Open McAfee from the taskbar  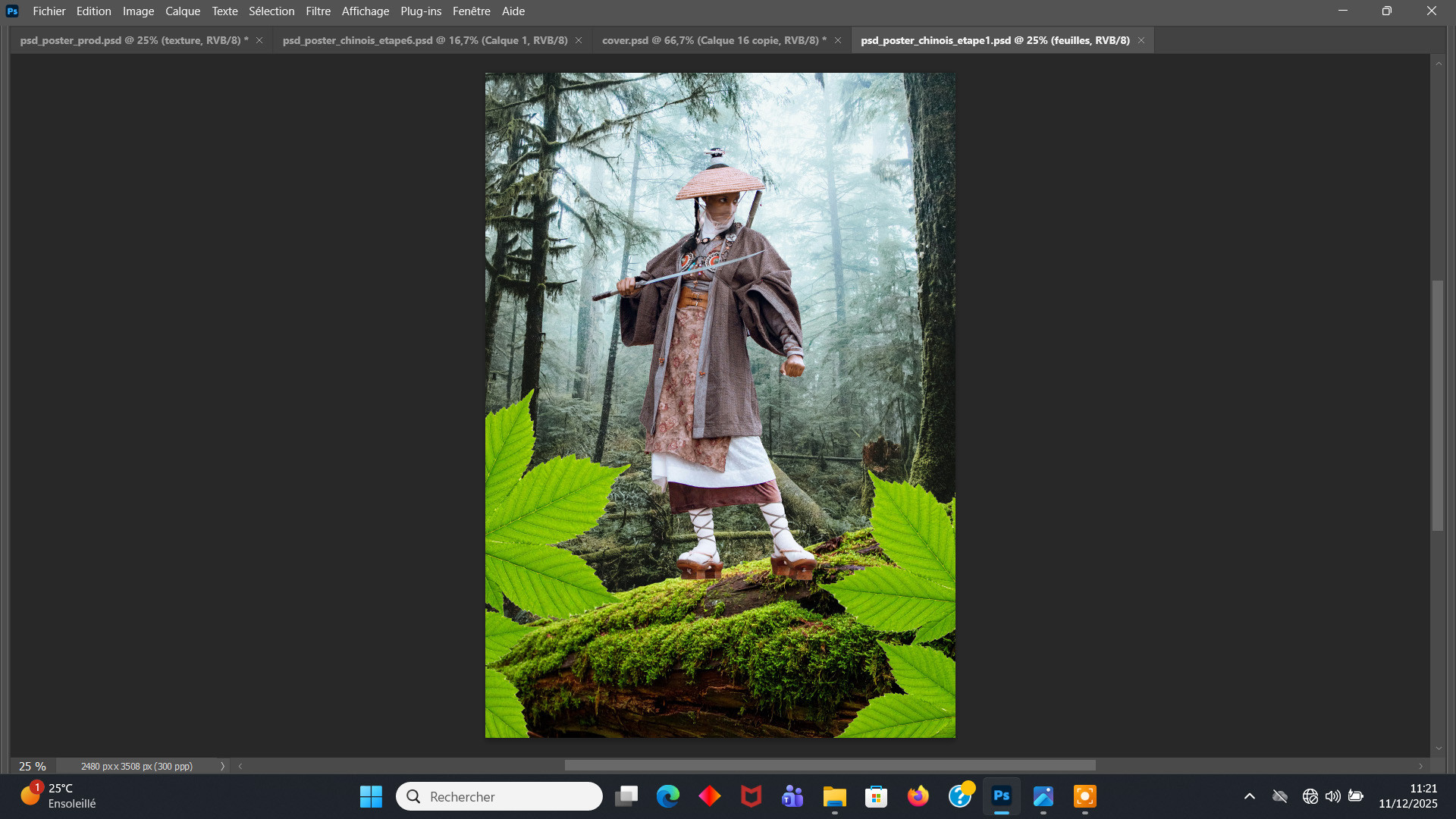(751, 796)
